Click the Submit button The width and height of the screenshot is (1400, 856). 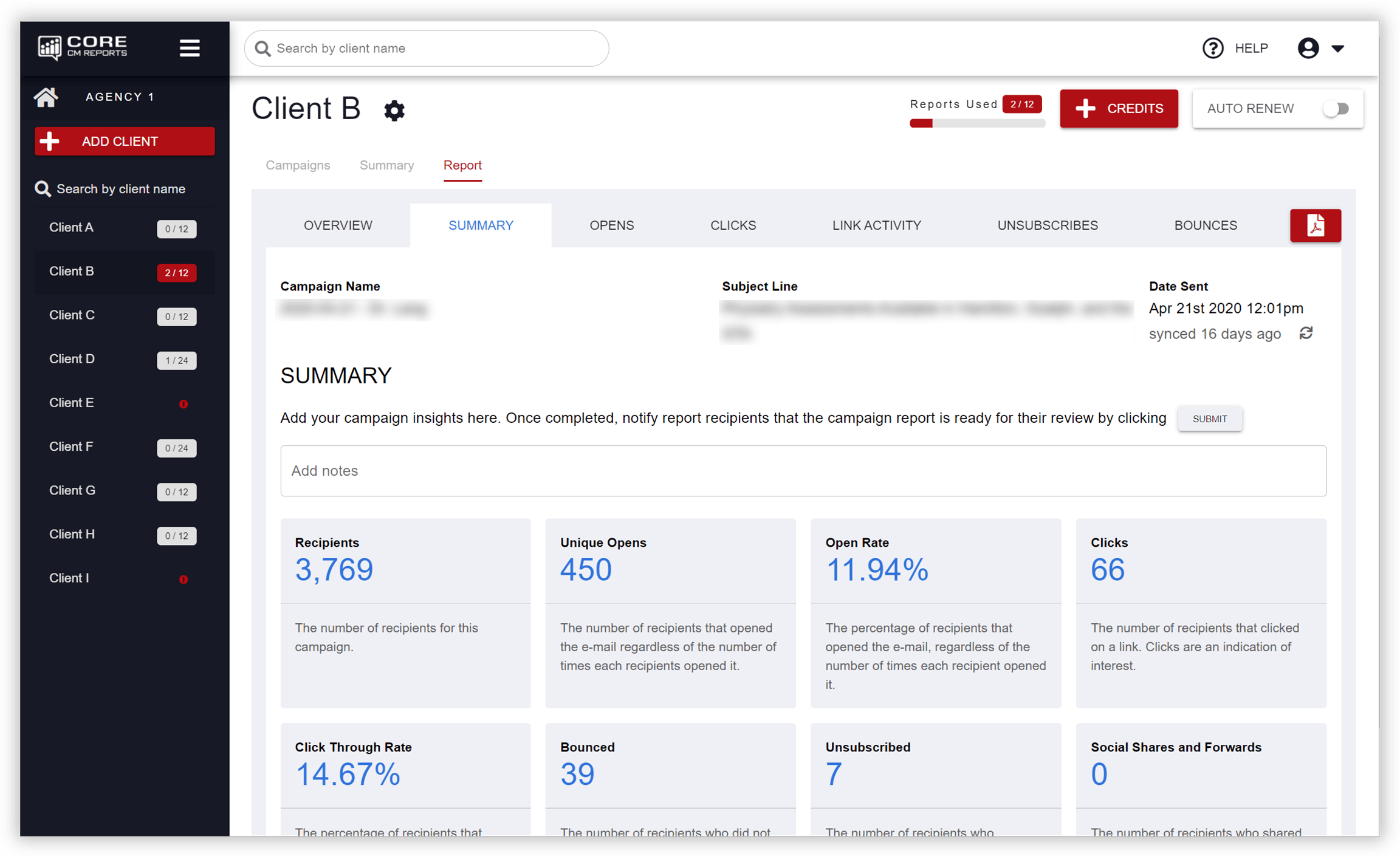point(1209,419)
